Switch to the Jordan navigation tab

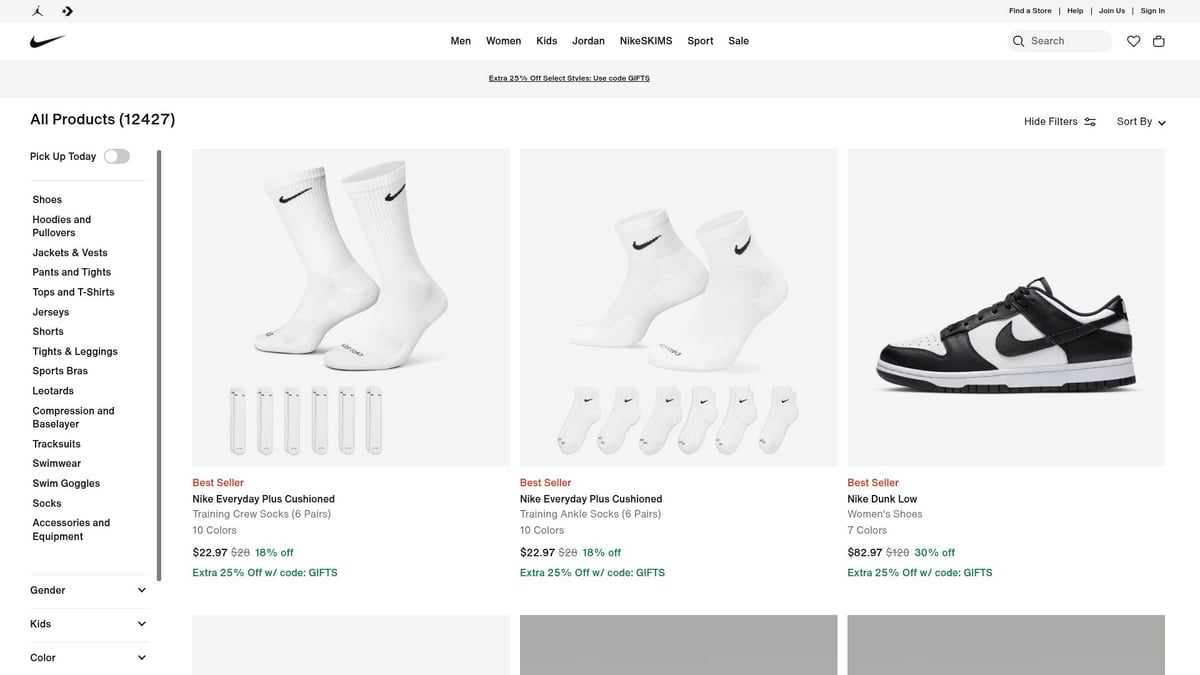click(588, 41)
